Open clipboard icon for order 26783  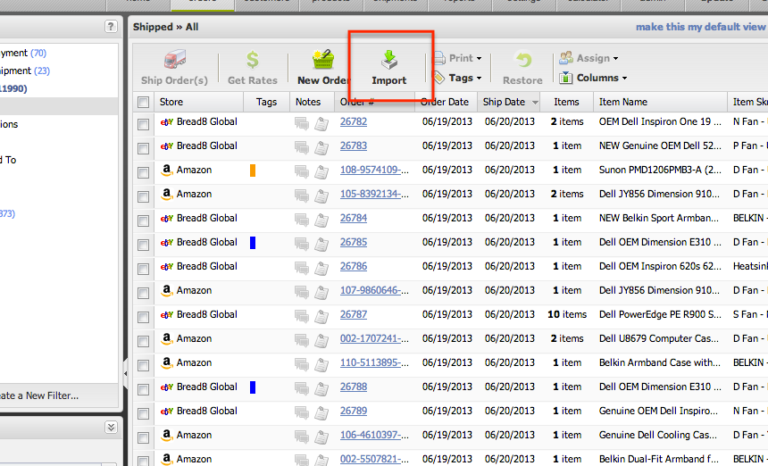coord(321,147)
